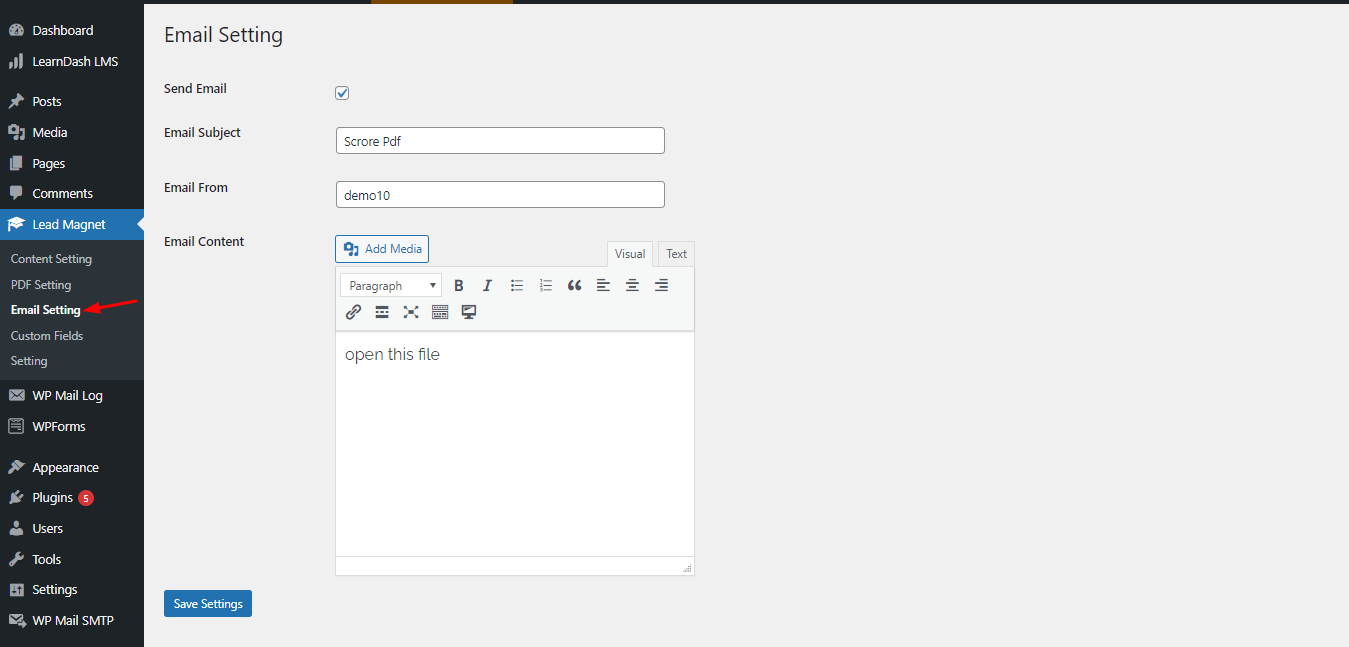The image size is (1349, 647).
Task: Click the Add Media button
Action: click(382, 249)
